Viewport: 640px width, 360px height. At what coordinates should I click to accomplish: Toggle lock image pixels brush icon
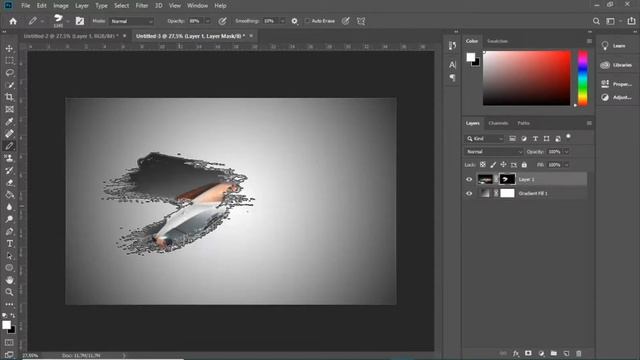point(493,165)
